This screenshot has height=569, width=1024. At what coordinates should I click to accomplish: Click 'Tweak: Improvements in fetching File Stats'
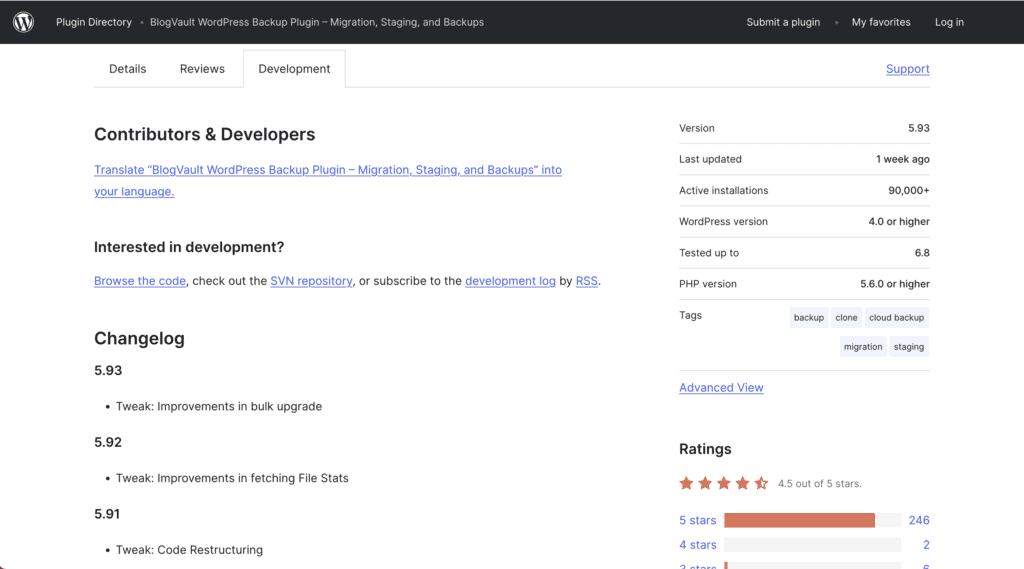[x=232, y=478]
